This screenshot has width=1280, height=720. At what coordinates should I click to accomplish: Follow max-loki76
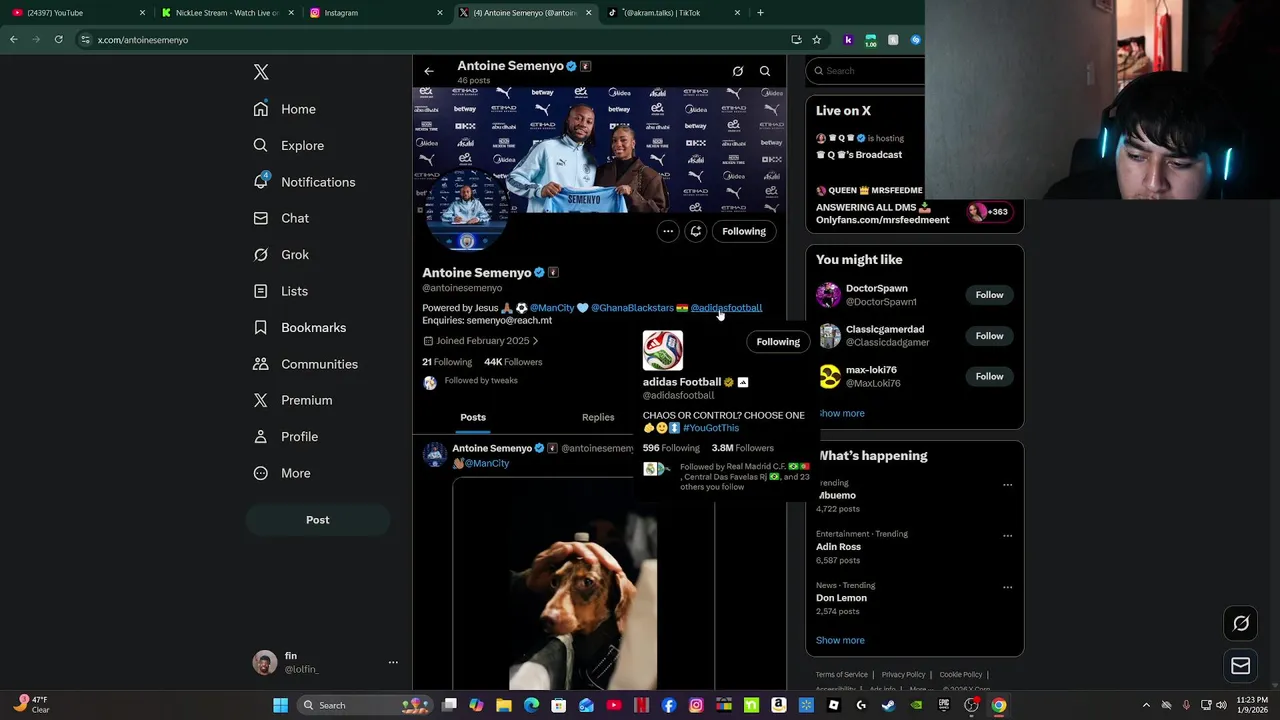(989, 376)
